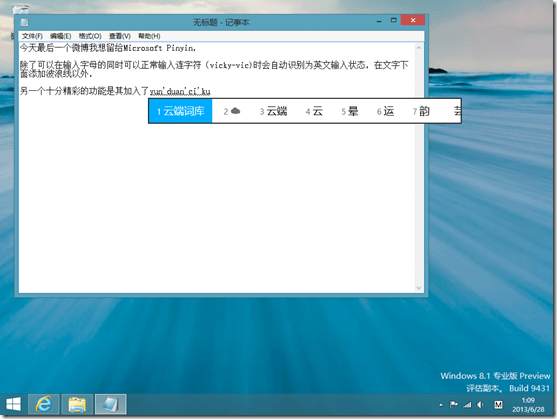The height and width of the screenshot is (419, 557).
Task: Click the Notepad taskbar button
Action: [110, 404]
